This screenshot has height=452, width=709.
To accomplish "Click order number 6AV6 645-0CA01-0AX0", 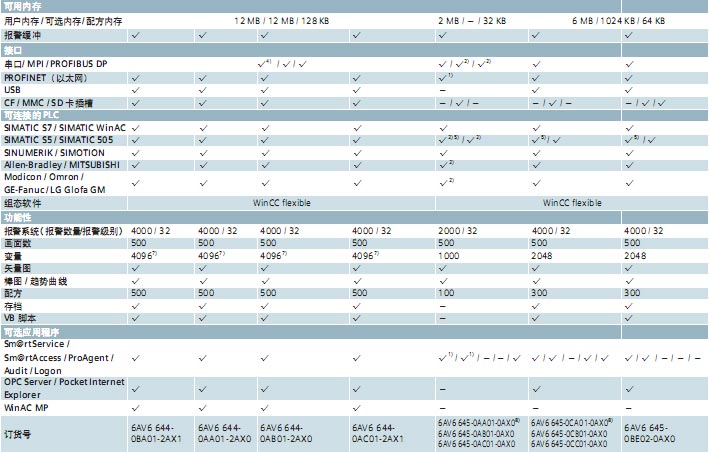I will tap(572, 423).
